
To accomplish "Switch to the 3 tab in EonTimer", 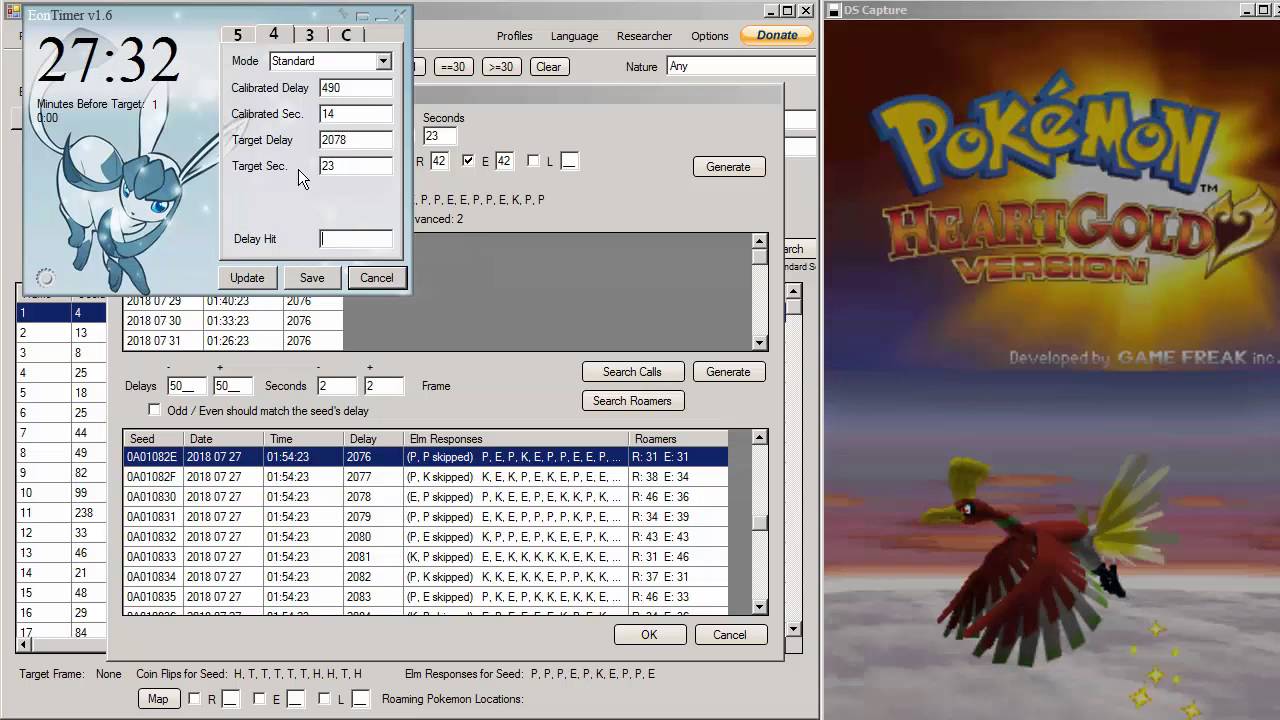I will 309,35.
